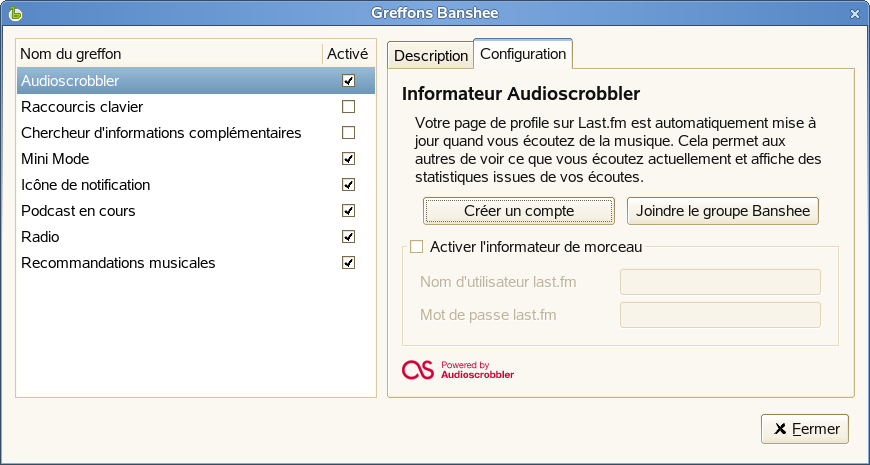
Task: Select the Radio plugin row
Action: 196,237
